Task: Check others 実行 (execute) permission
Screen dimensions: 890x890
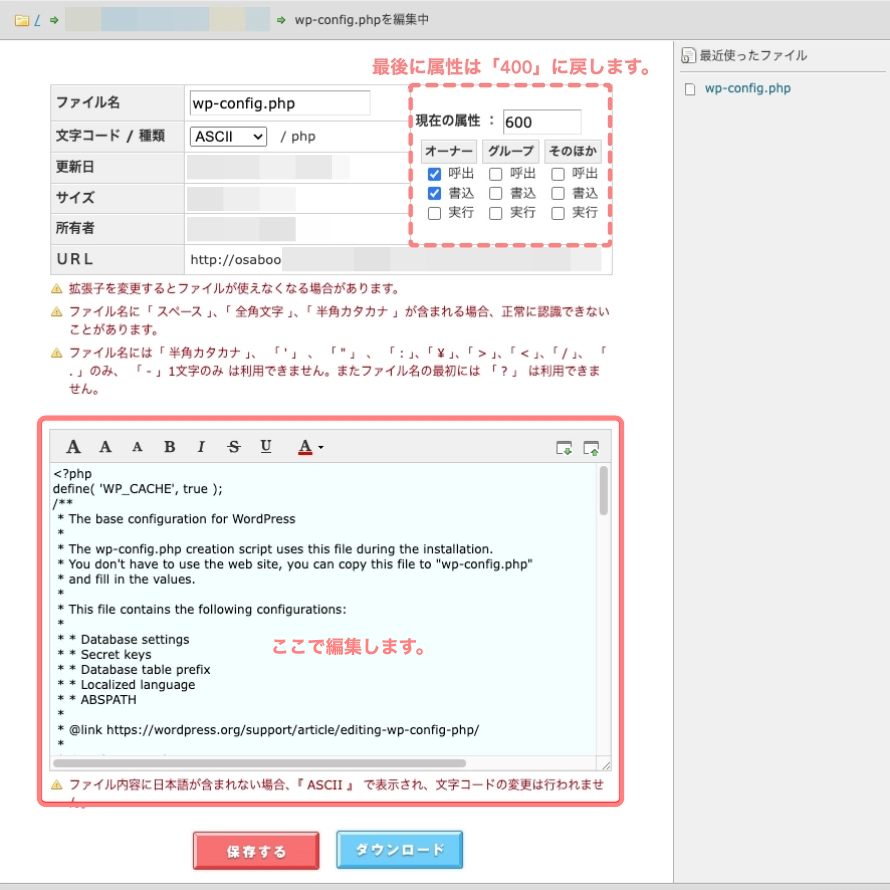Action: [x=558, y=213]
